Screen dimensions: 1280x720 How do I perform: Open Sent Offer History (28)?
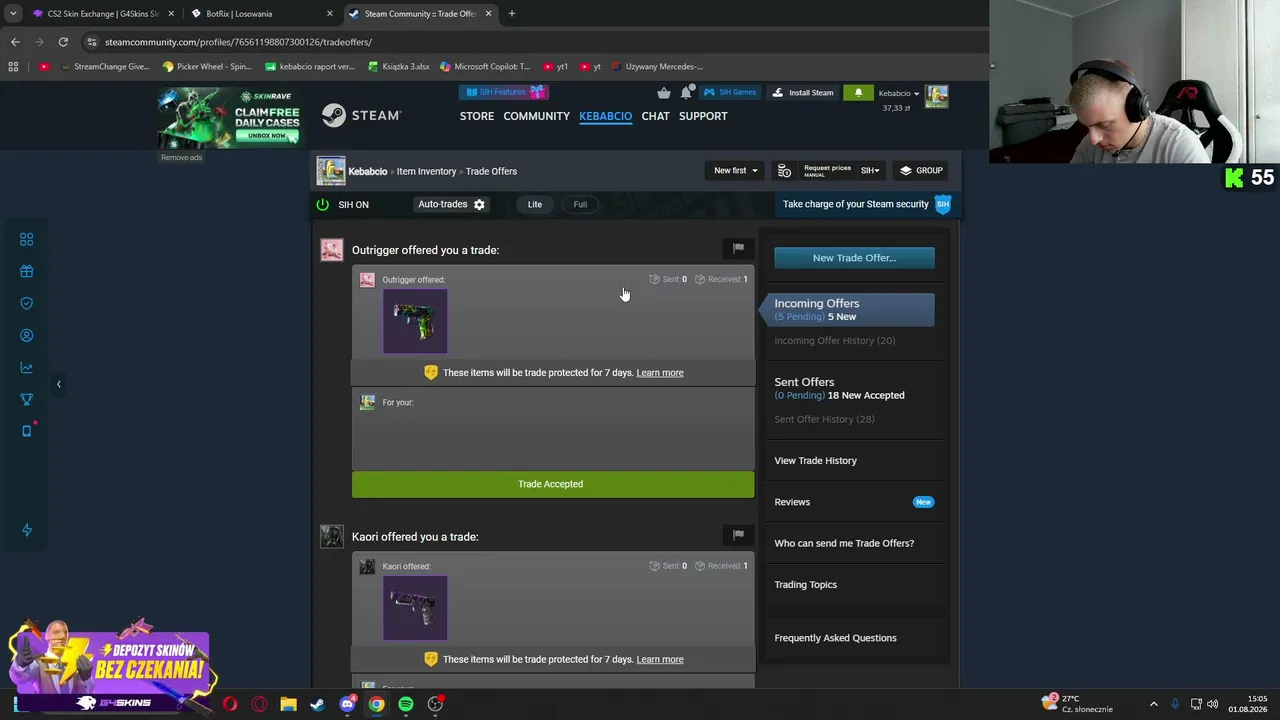[x=824, y=419]
